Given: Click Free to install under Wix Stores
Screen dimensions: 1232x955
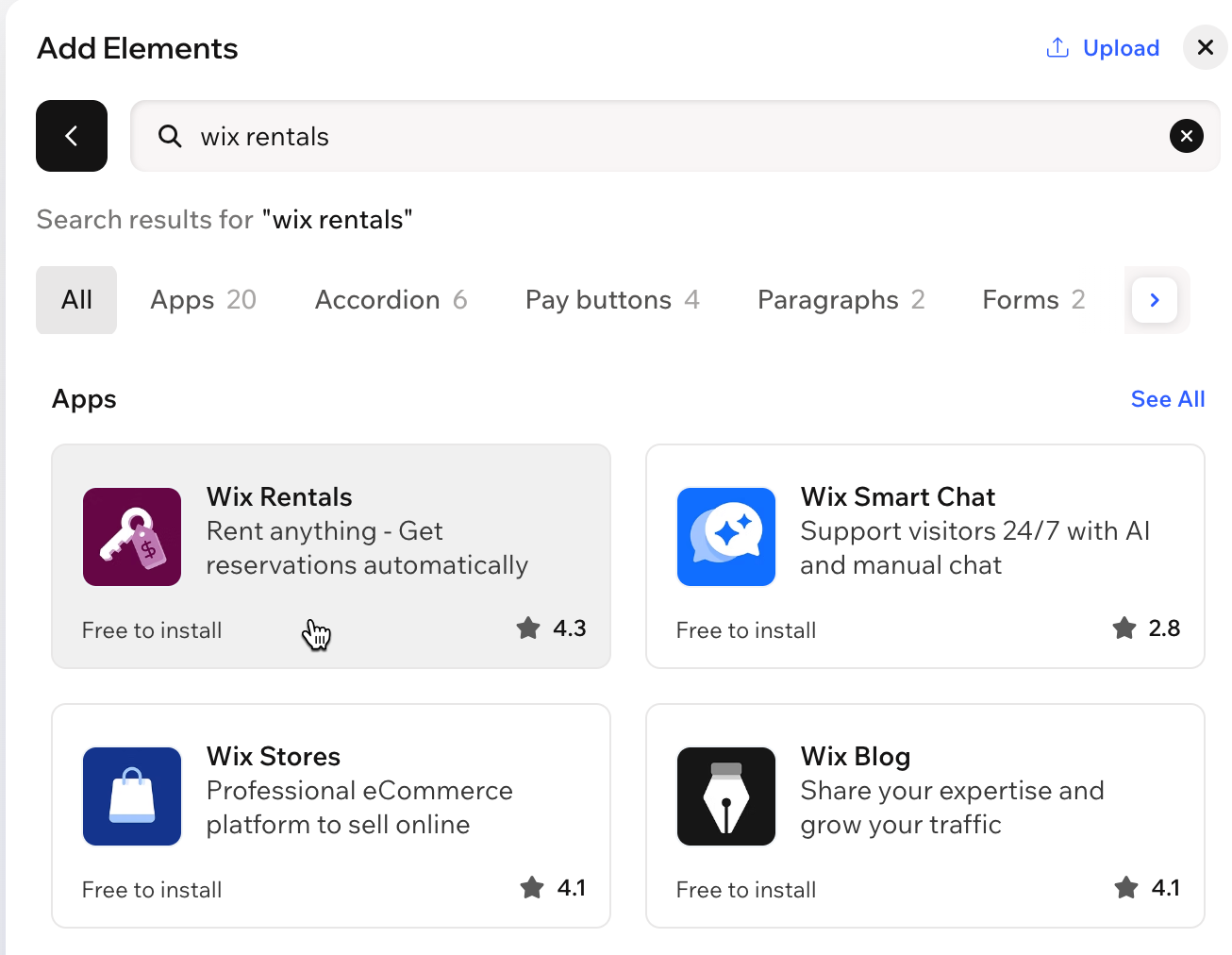Looking at the screenshot, I should click(152, 890).
